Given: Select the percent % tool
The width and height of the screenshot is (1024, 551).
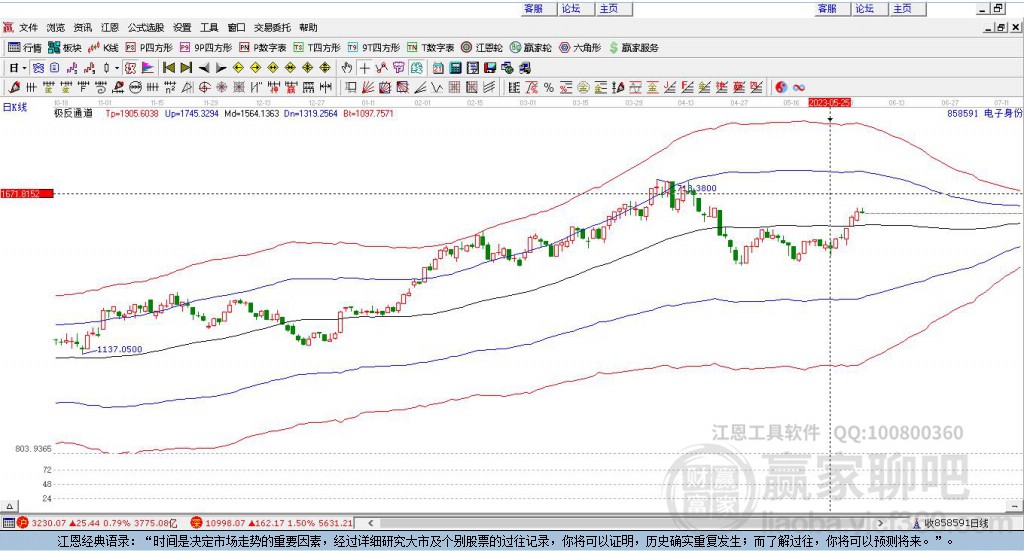Looking at the screenshot, I should [x=549, y=87].
